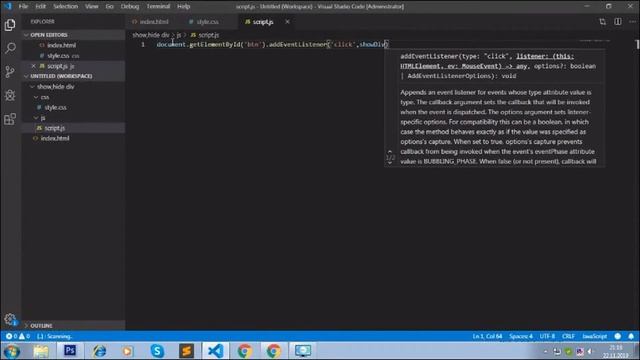Open the File menu
The height and width of the screenshot is (360, 640).
coord(23,6)
